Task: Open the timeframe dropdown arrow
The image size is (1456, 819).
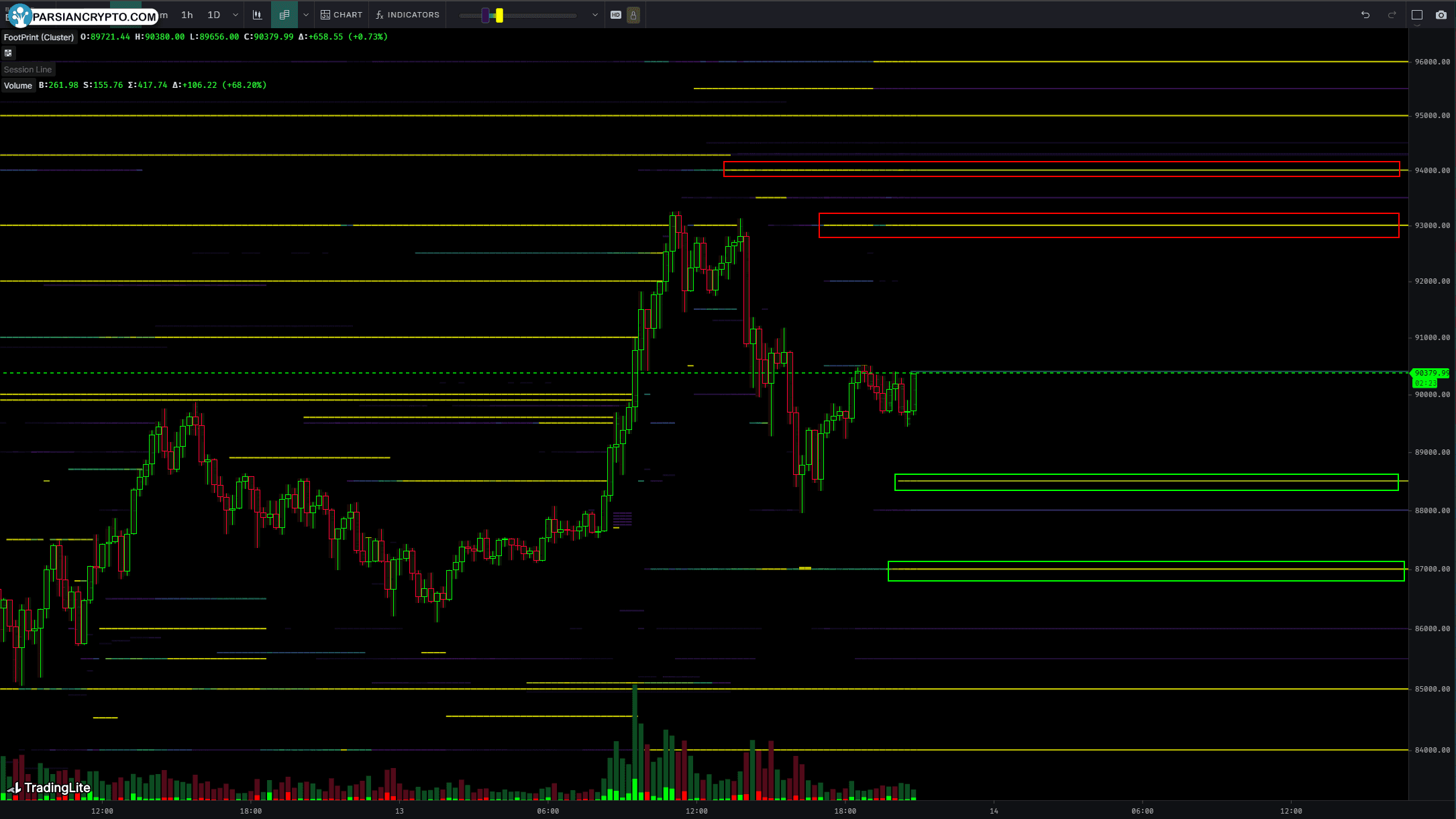Action: pyautogui.click(x=236, y=15)
